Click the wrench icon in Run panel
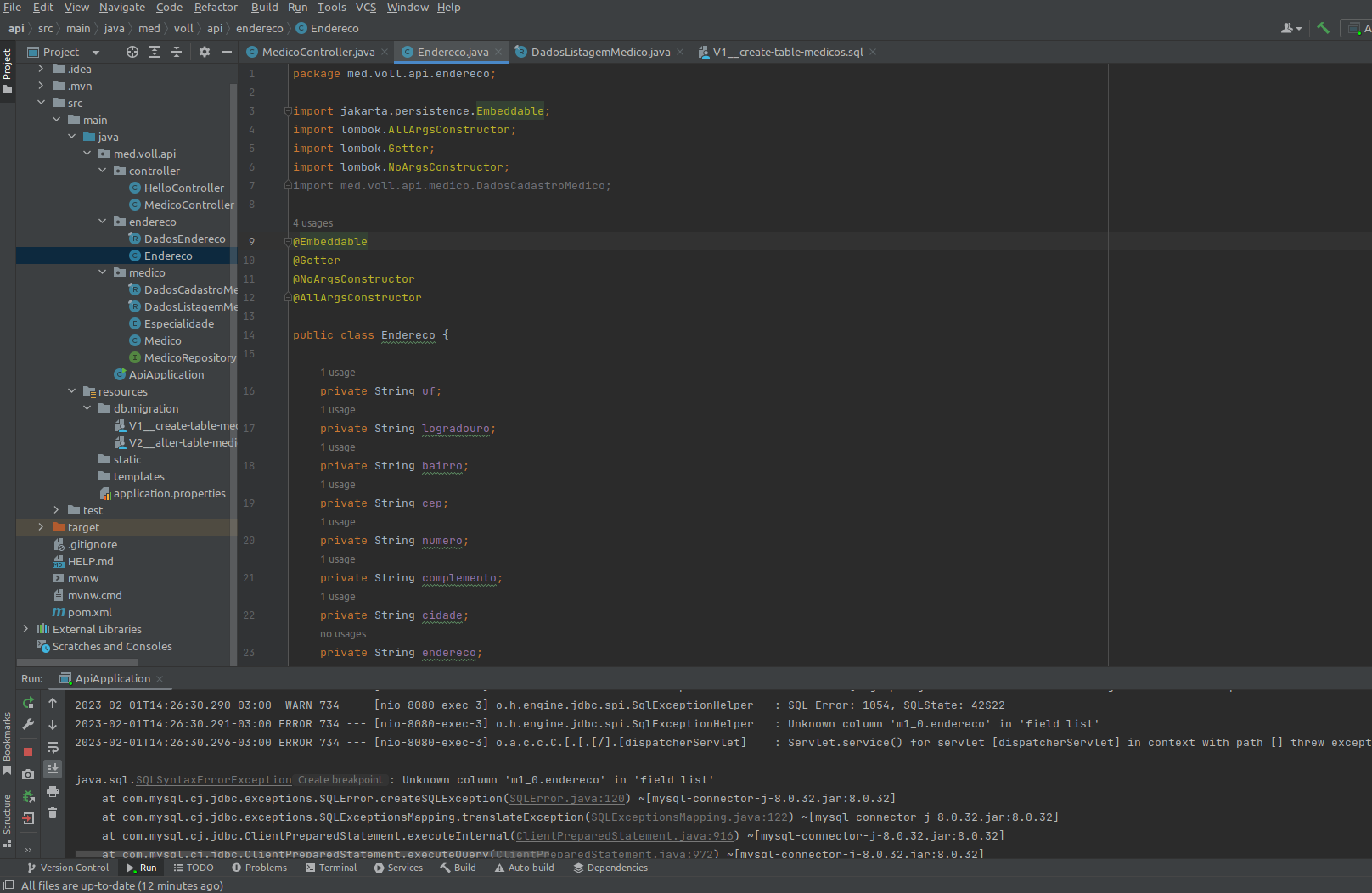The image size is (1372, 893). click(28, 724)
